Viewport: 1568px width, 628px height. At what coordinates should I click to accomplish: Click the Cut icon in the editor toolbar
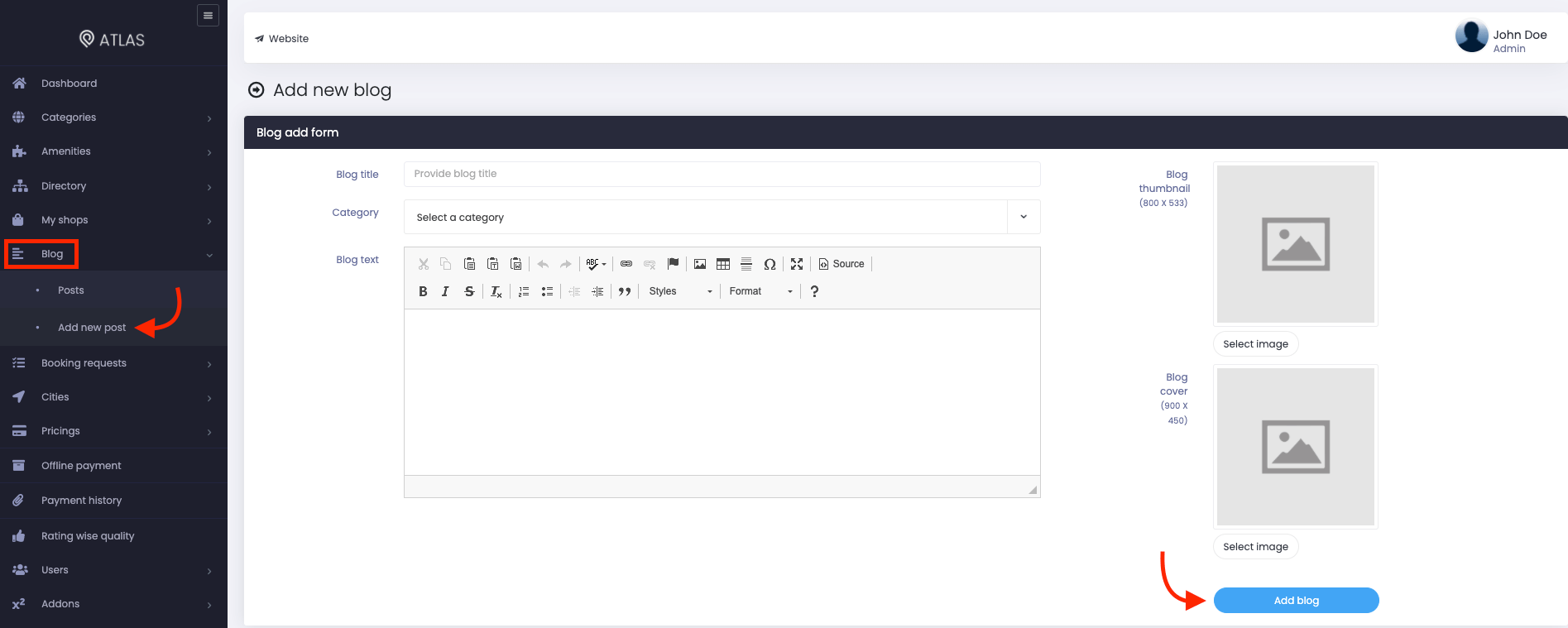pos(424,264)
